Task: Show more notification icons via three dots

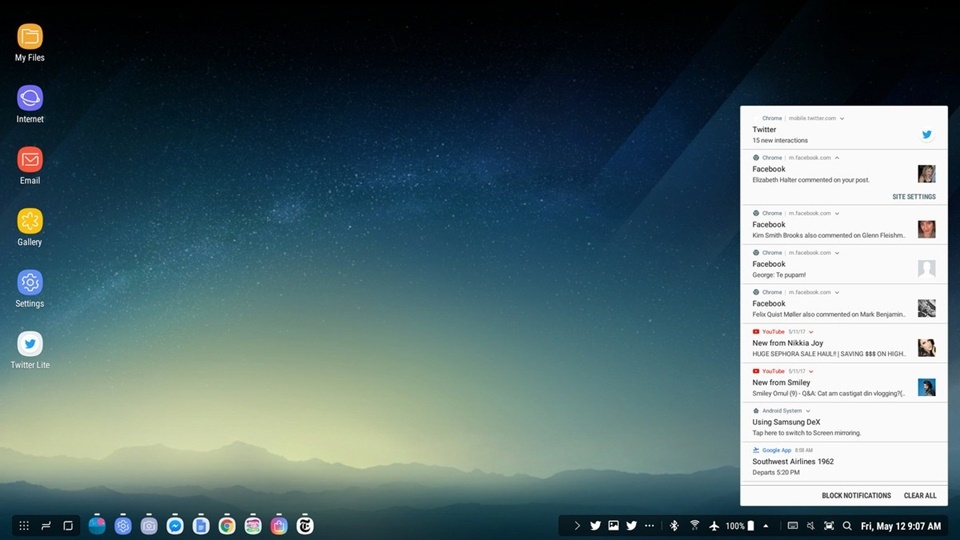Action: coord(650,525)
